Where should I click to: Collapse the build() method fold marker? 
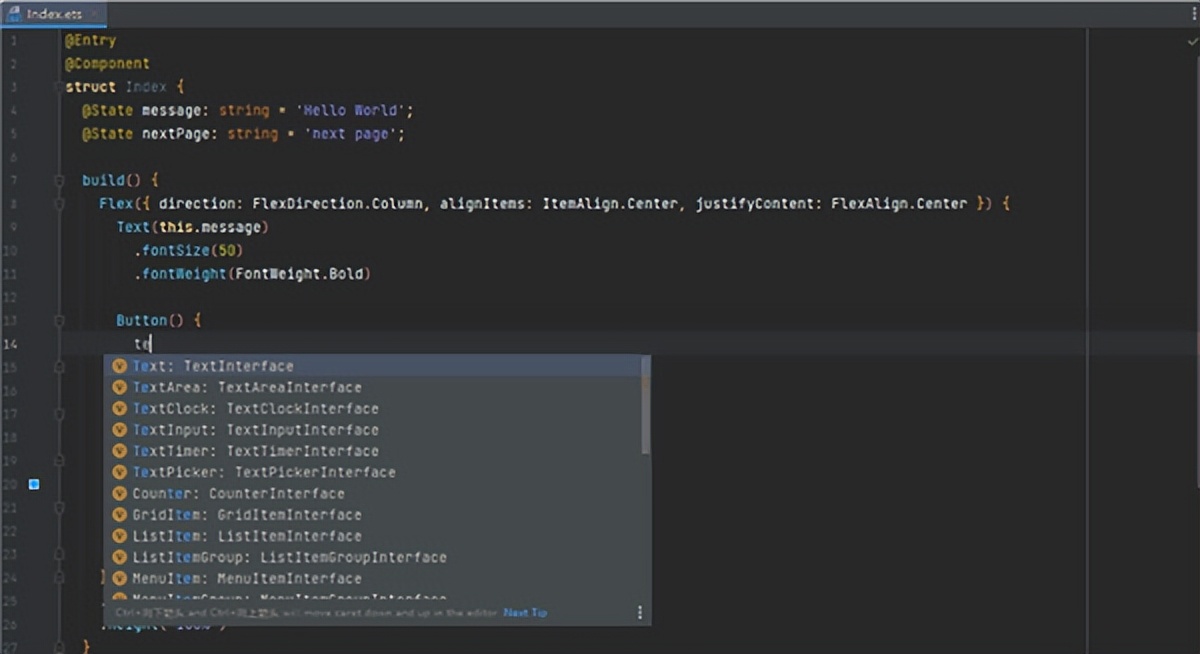coord(59,180)
